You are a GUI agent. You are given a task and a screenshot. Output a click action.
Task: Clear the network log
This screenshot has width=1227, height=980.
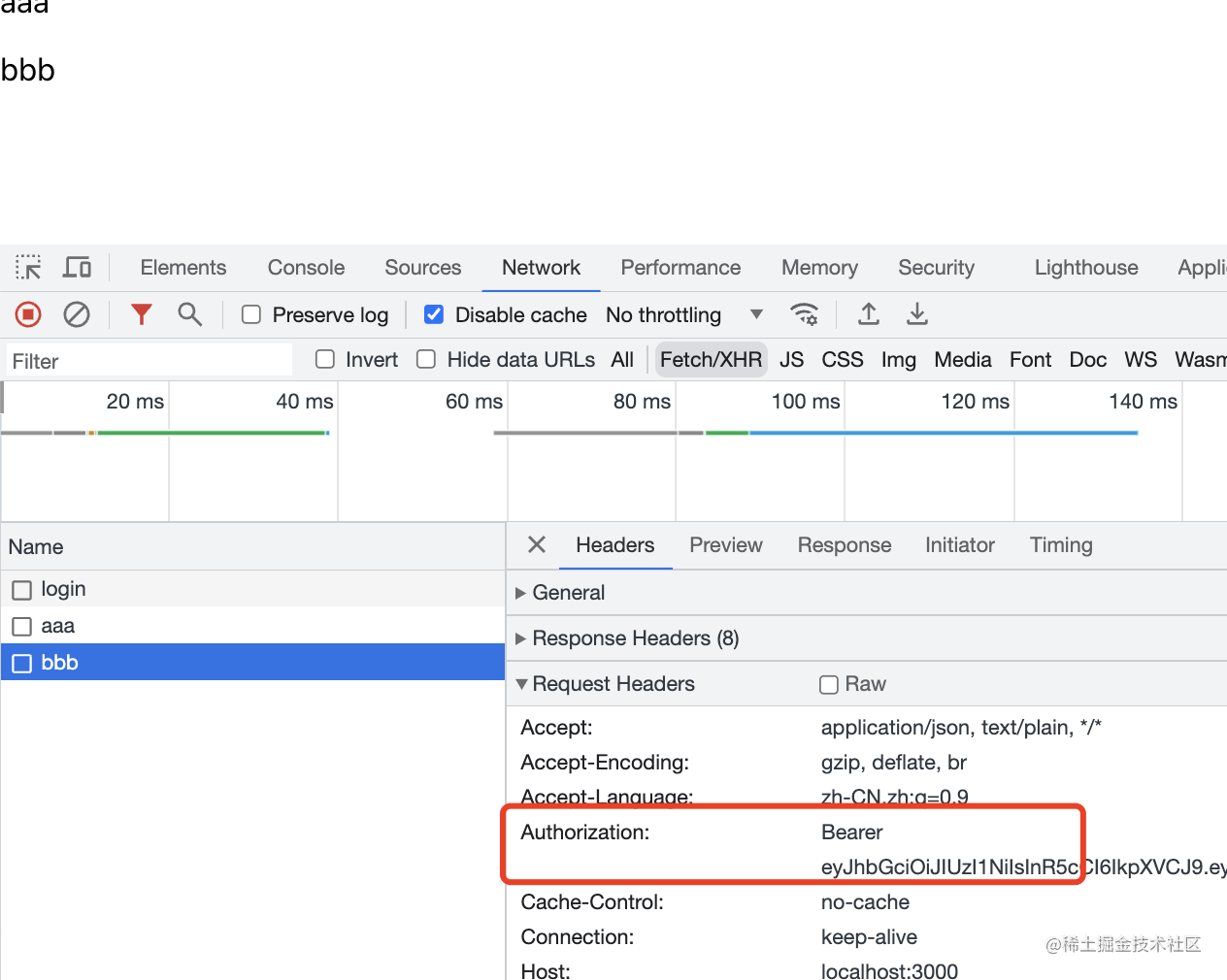pos(77,314)
